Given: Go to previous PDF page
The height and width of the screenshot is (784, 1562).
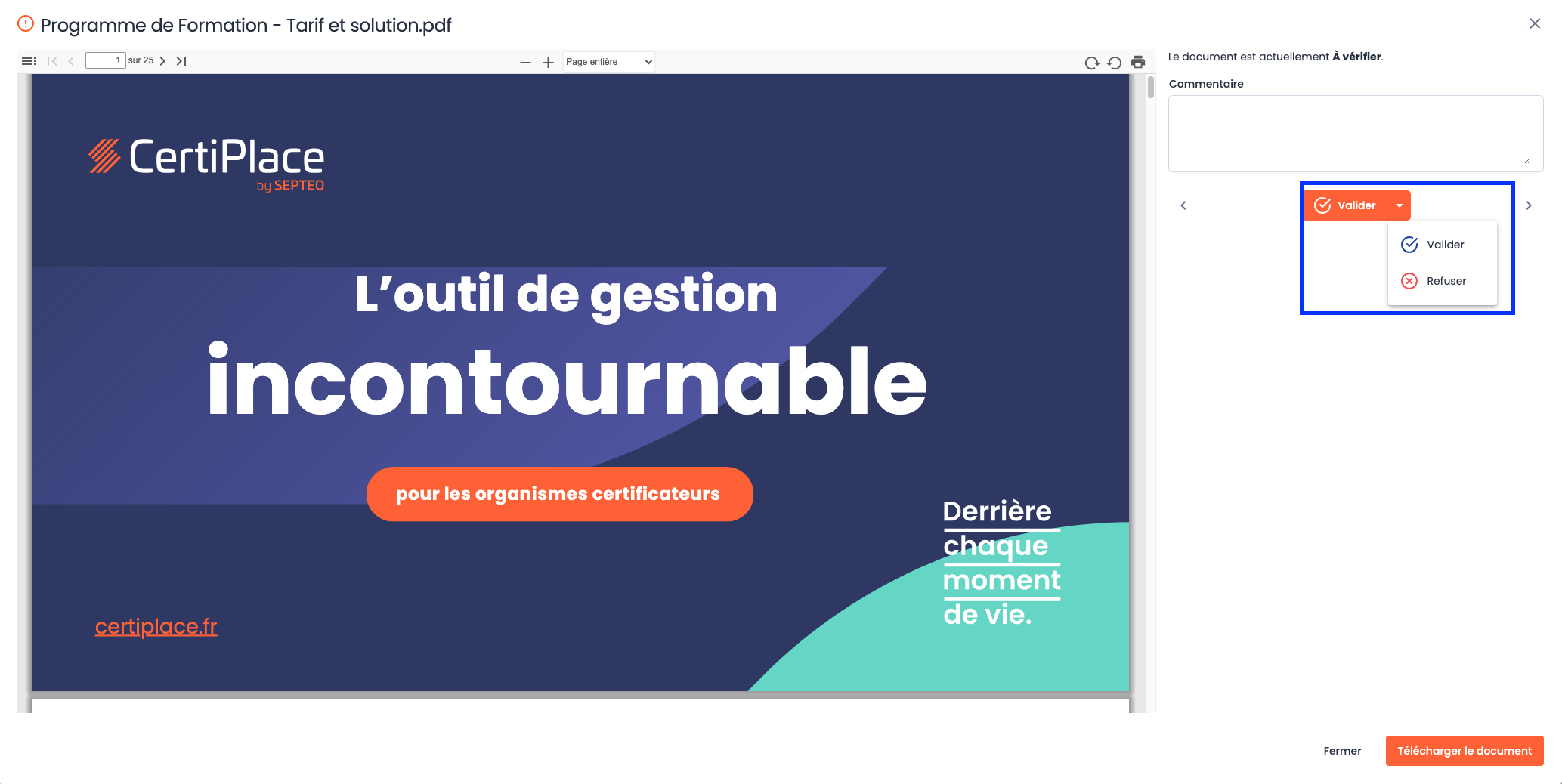Looking at the screenshot, I should tap(71, 61).
